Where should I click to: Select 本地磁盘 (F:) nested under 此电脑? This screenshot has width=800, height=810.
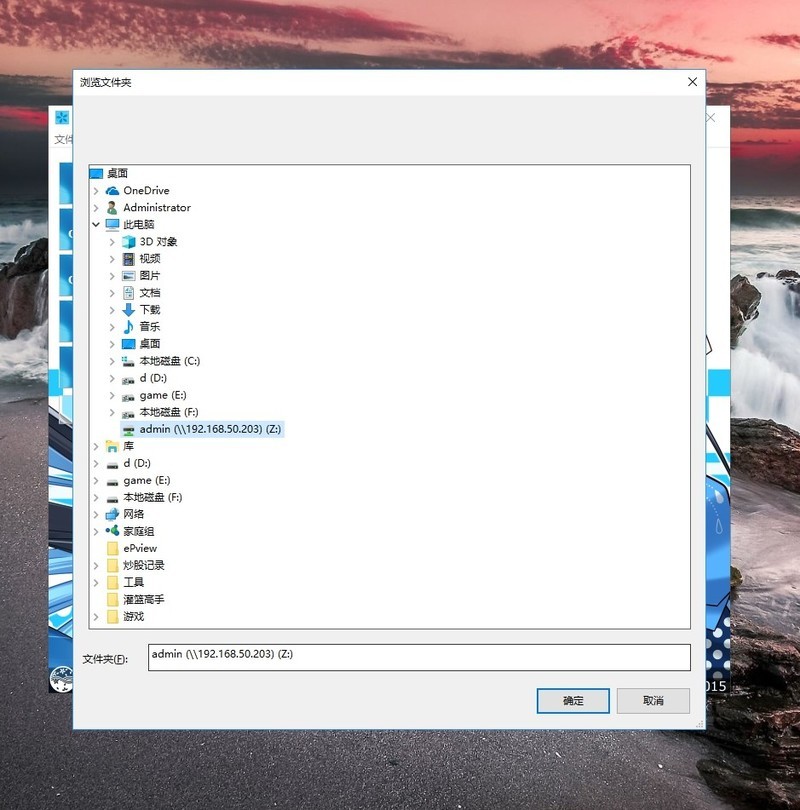pyautogui.click(x=169, y=412)
